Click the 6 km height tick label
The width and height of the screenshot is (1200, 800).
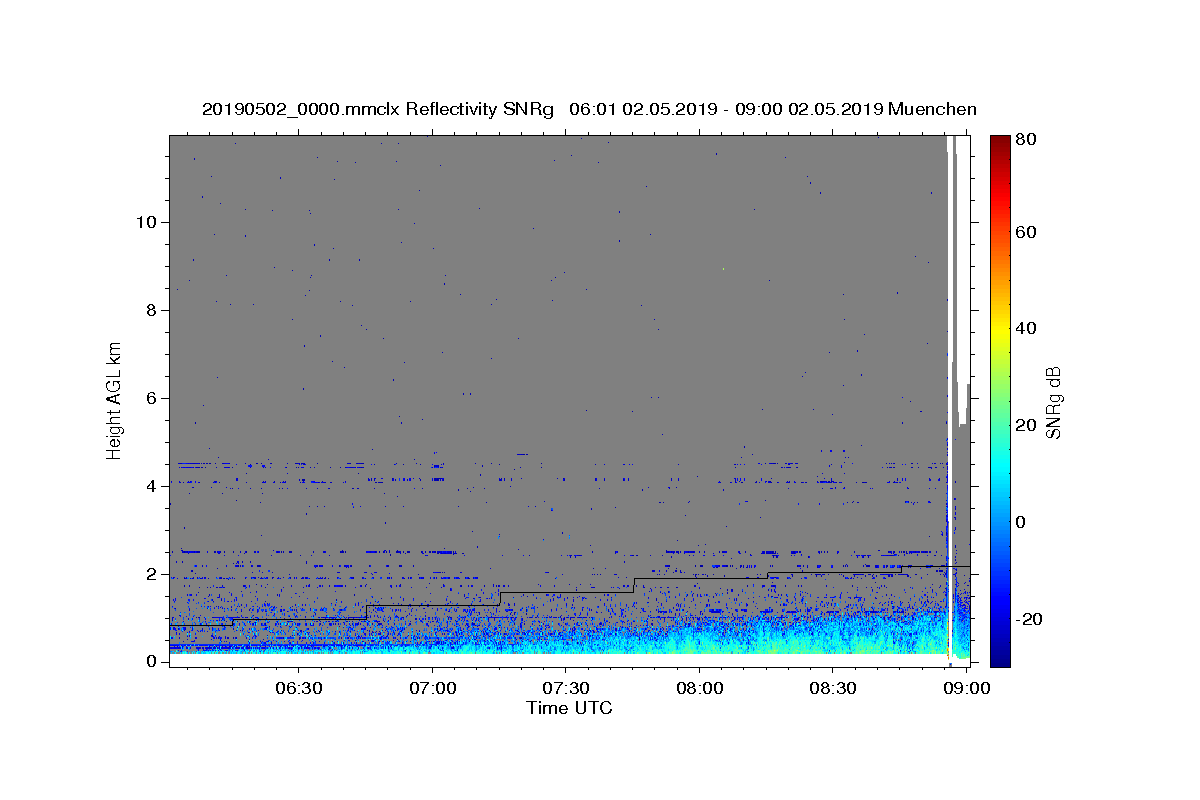(151, 398)
